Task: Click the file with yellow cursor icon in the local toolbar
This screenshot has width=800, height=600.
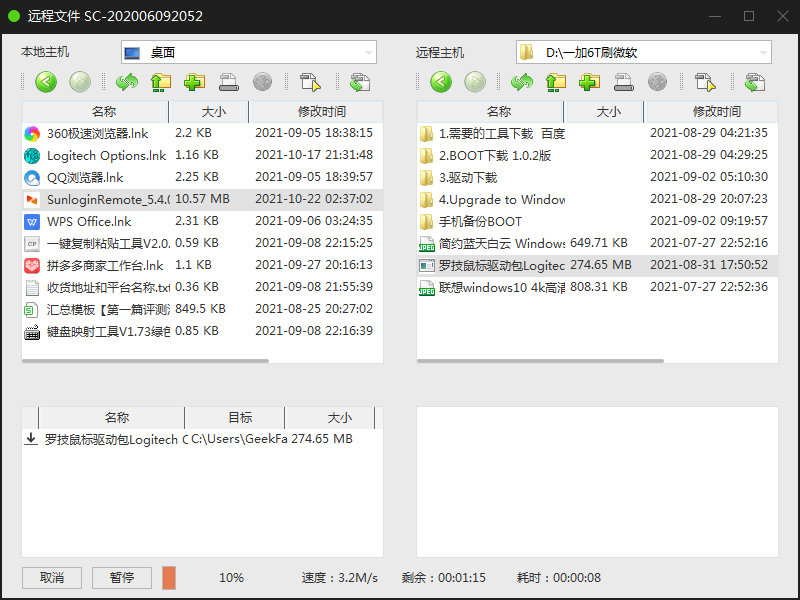Action: pos(310,82)
